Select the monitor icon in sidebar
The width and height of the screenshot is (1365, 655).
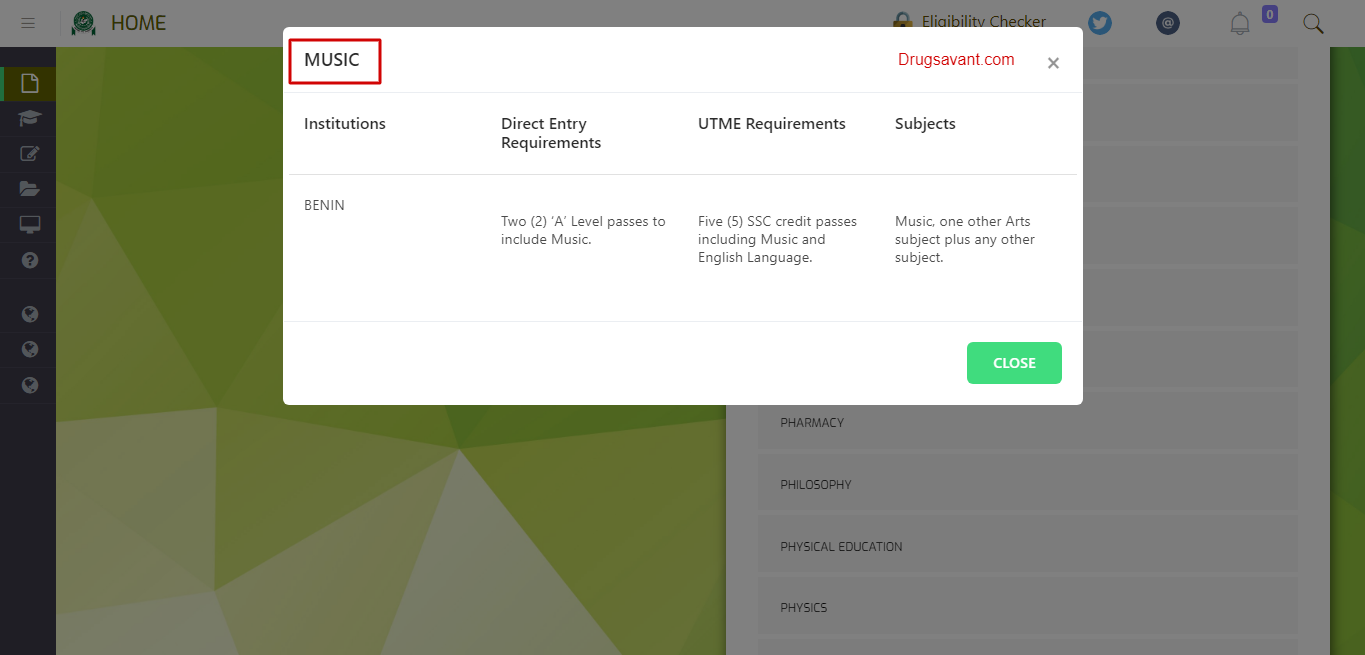point(30,224)
